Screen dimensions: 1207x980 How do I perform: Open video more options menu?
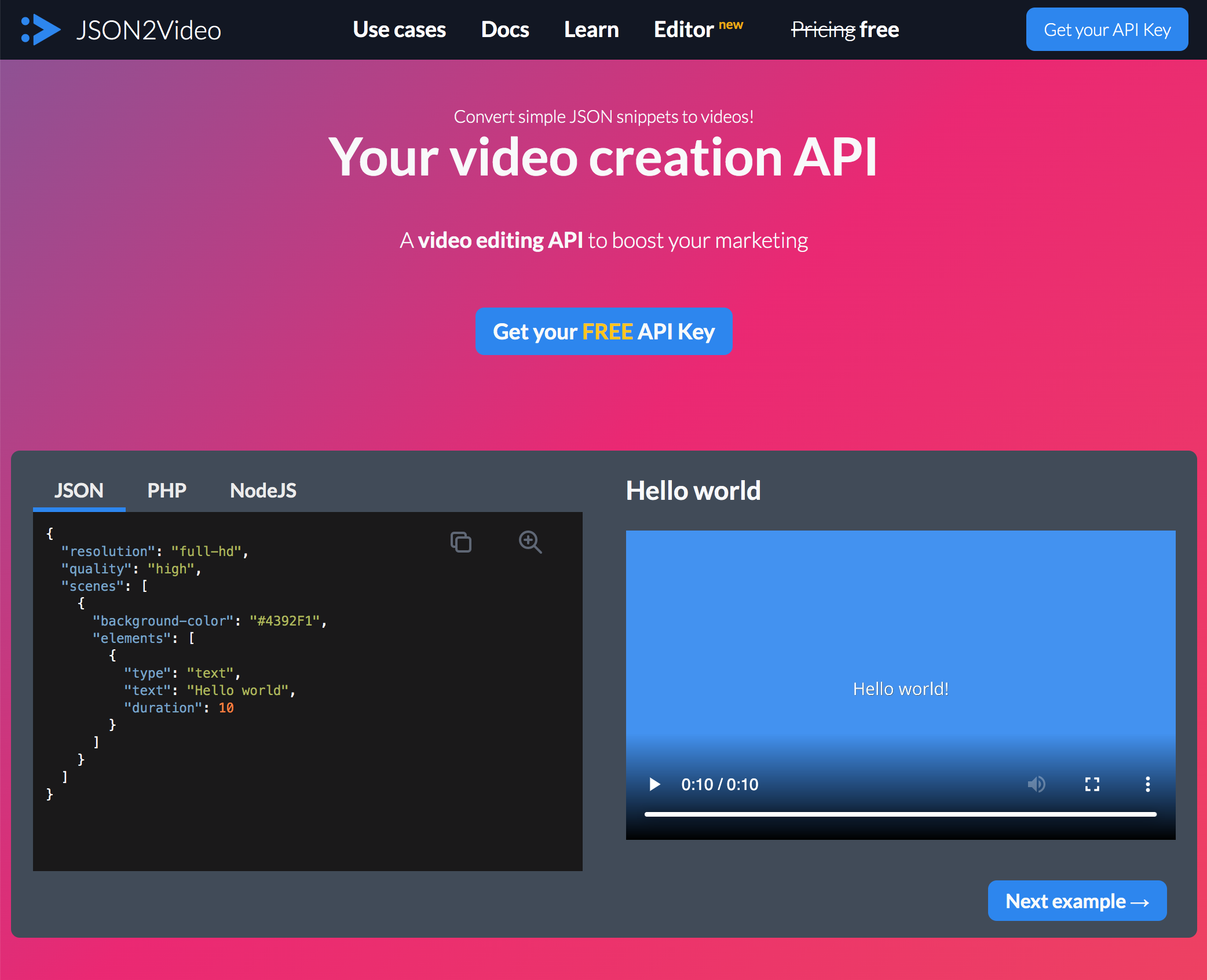click(1147, 784)
